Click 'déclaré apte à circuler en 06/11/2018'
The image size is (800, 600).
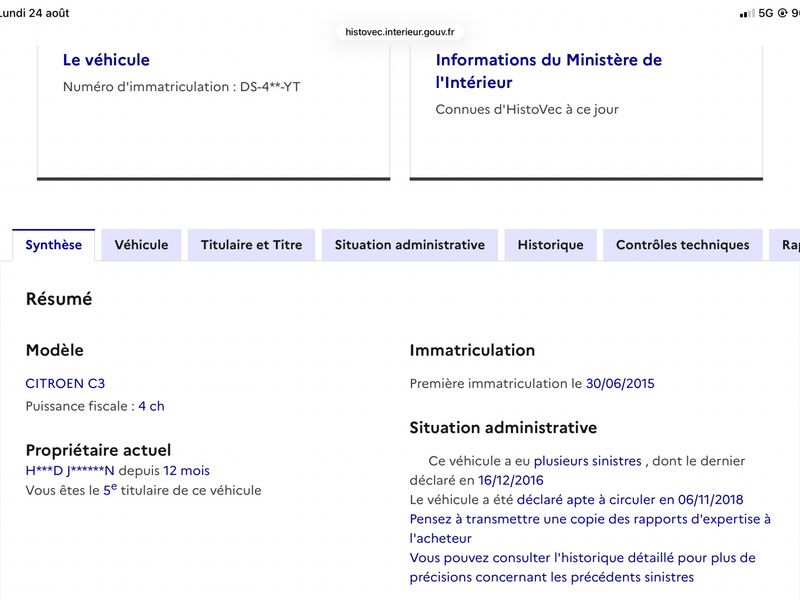630,499
